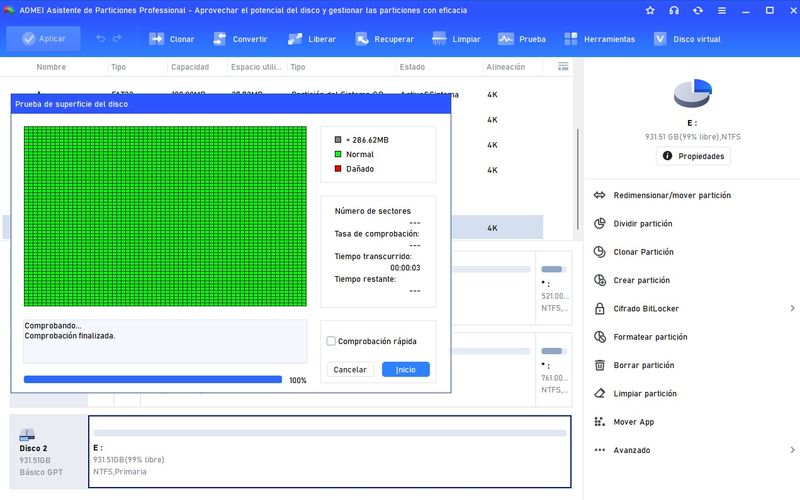Open the Convertir menu
The image size is (800, 500).
[240, 39]
